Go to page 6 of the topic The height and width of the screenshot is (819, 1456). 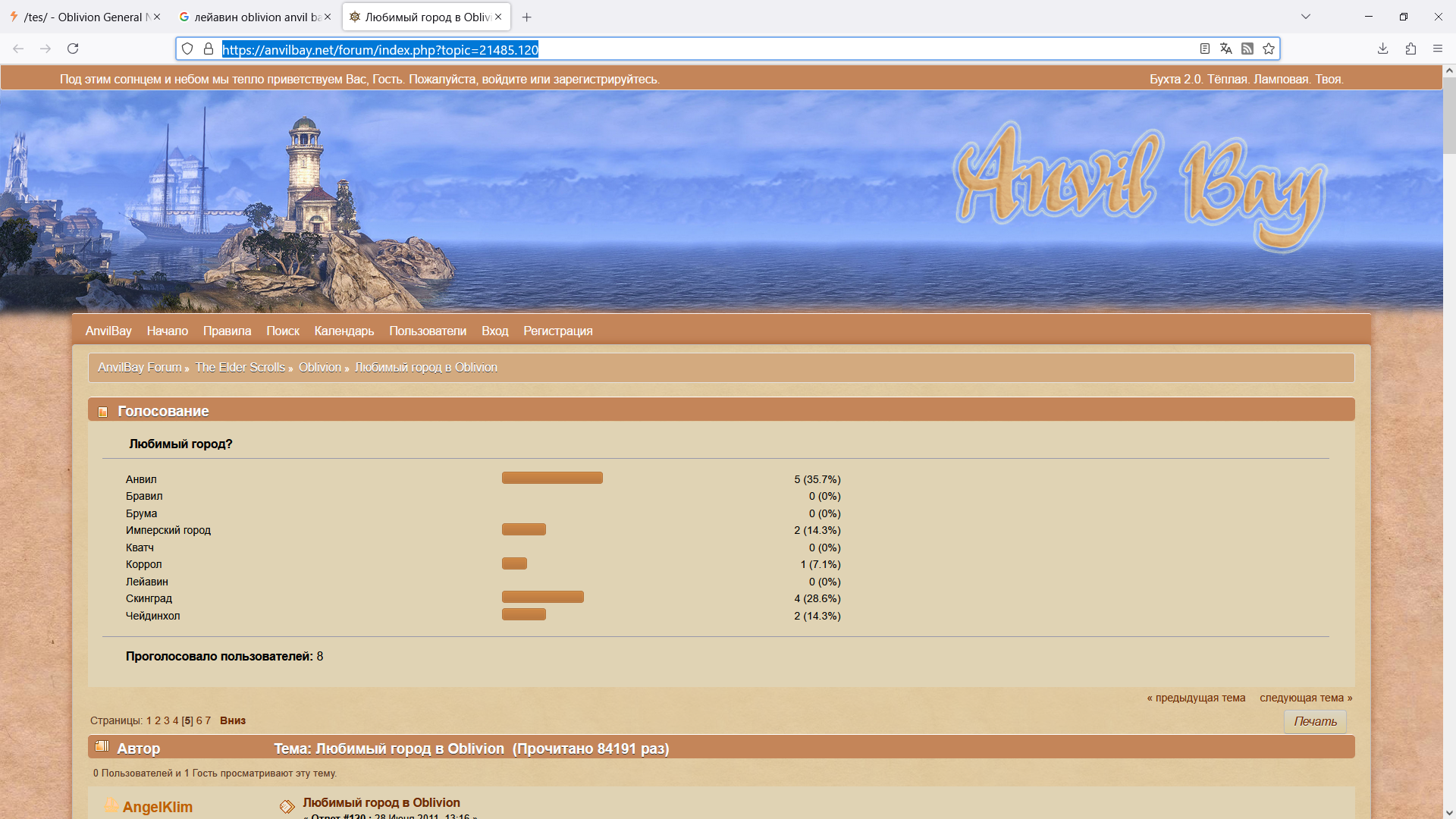(199, 720)
